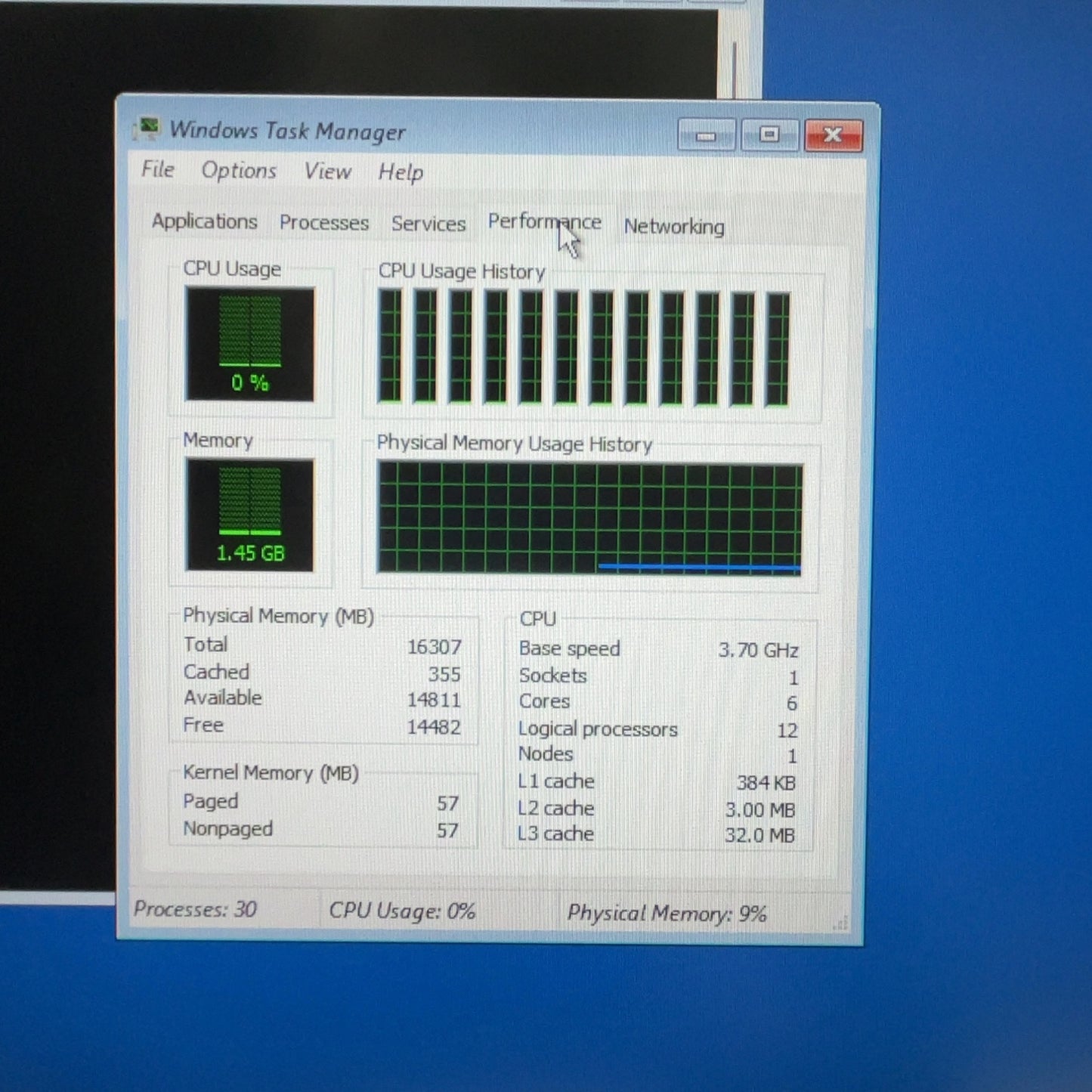This screenshot has height=1092, width=1092.
Task: Click the Paged kernel memory value 57
Action: [x=447, y=803]
